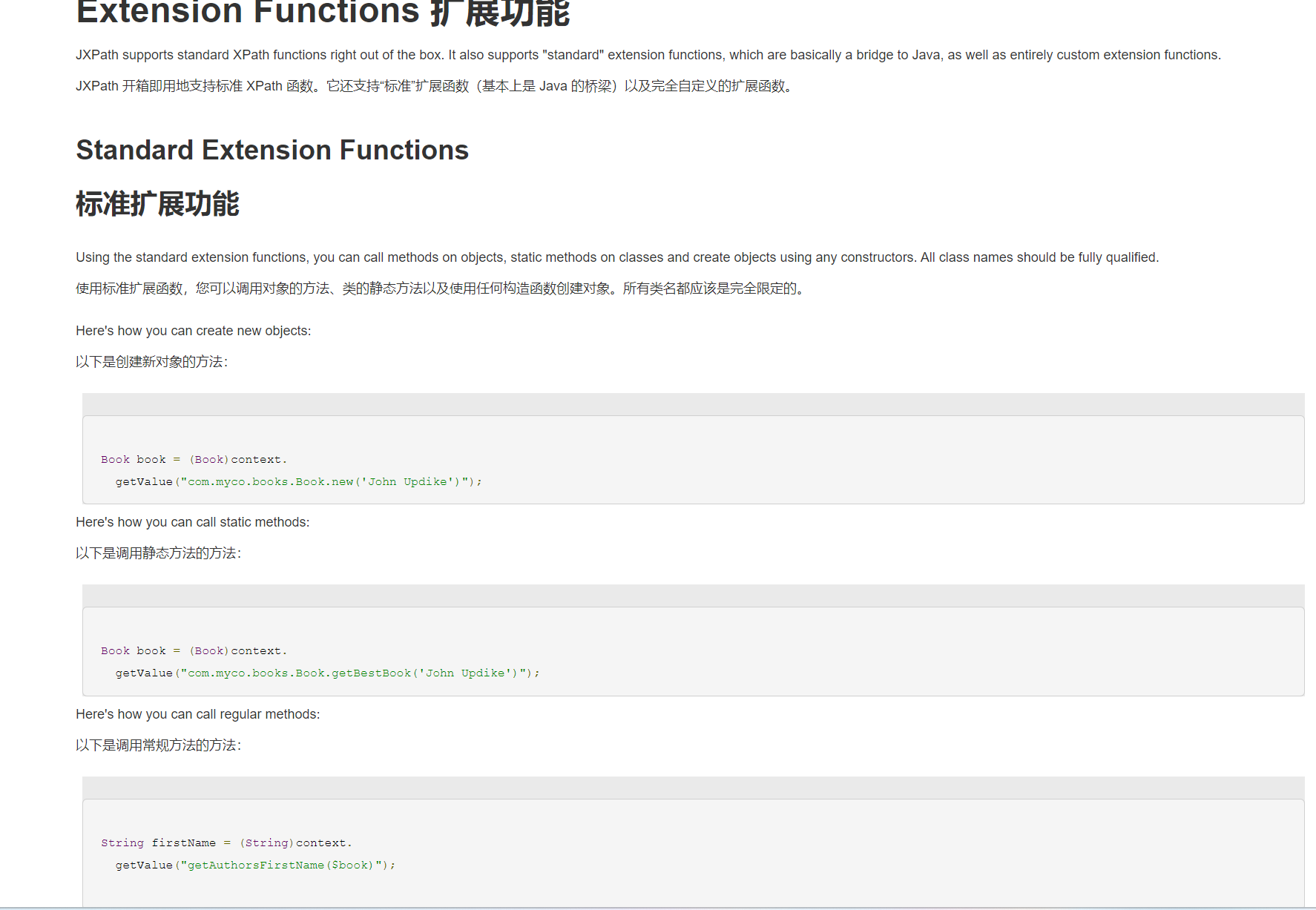
Task: Click the getBestBook('John Updike') code line
Action: (x=327, y=673)
